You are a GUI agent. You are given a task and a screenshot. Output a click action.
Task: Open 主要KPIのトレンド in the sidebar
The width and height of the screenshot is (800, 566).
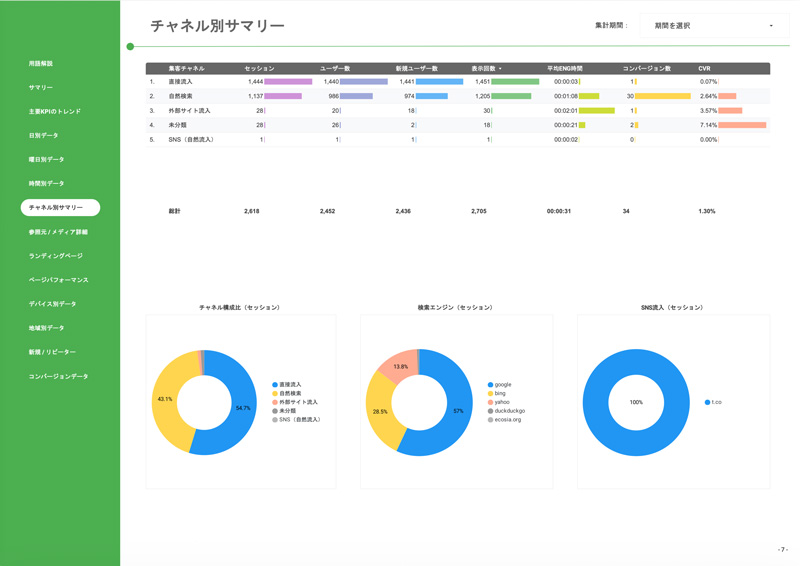(x=55, y=112)
